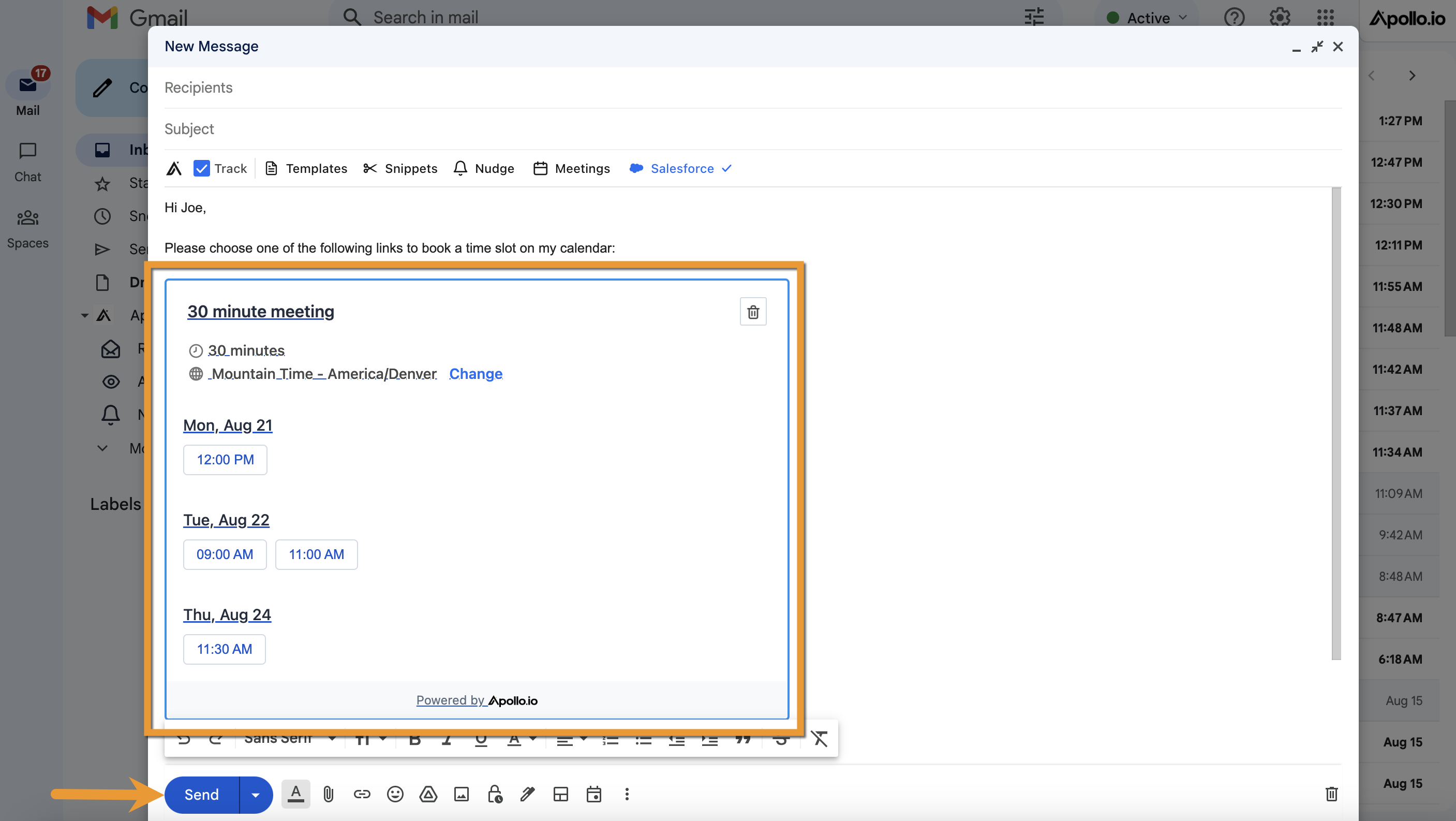This screenshot has height=821, width=1456.
Task: Insert a link with the chain icon
Action: click(x=362, y=795)
